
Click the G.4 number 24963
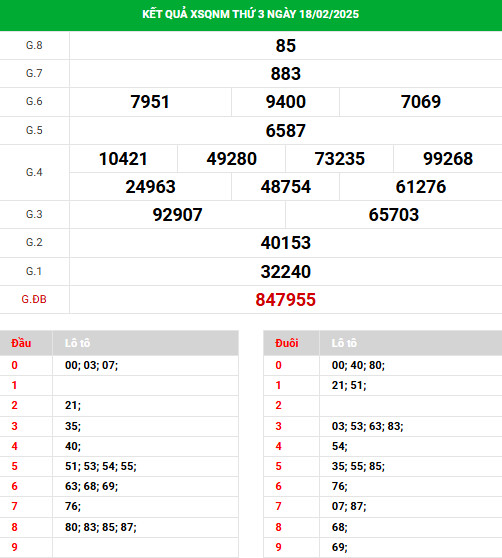(x=150, y=187)
